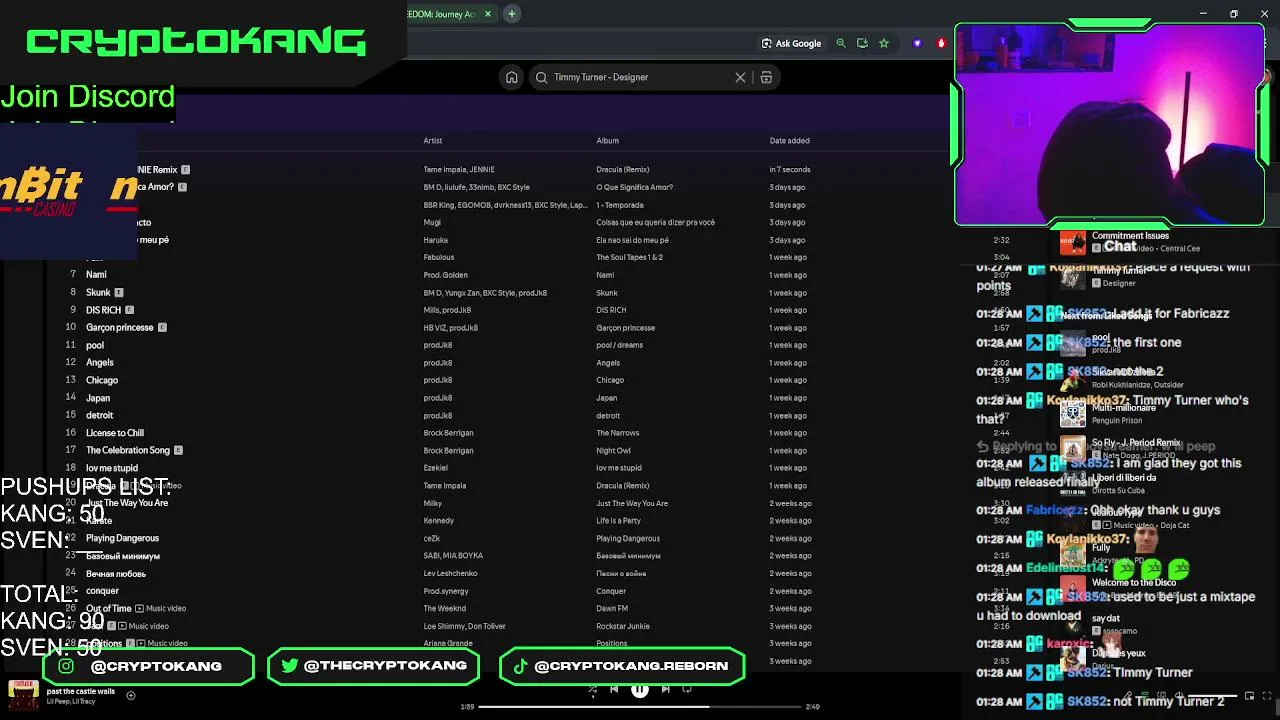Open album 'Dawn FM'

612,609
